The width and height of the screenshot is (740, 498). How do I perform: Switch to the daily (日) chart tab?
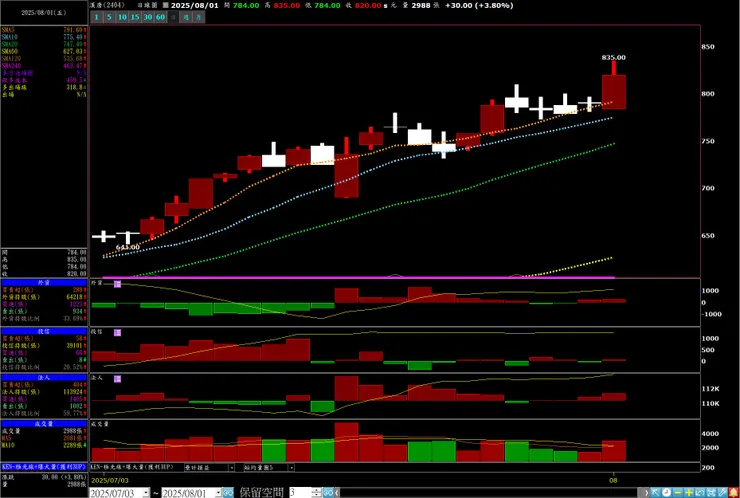click(173, 17)
